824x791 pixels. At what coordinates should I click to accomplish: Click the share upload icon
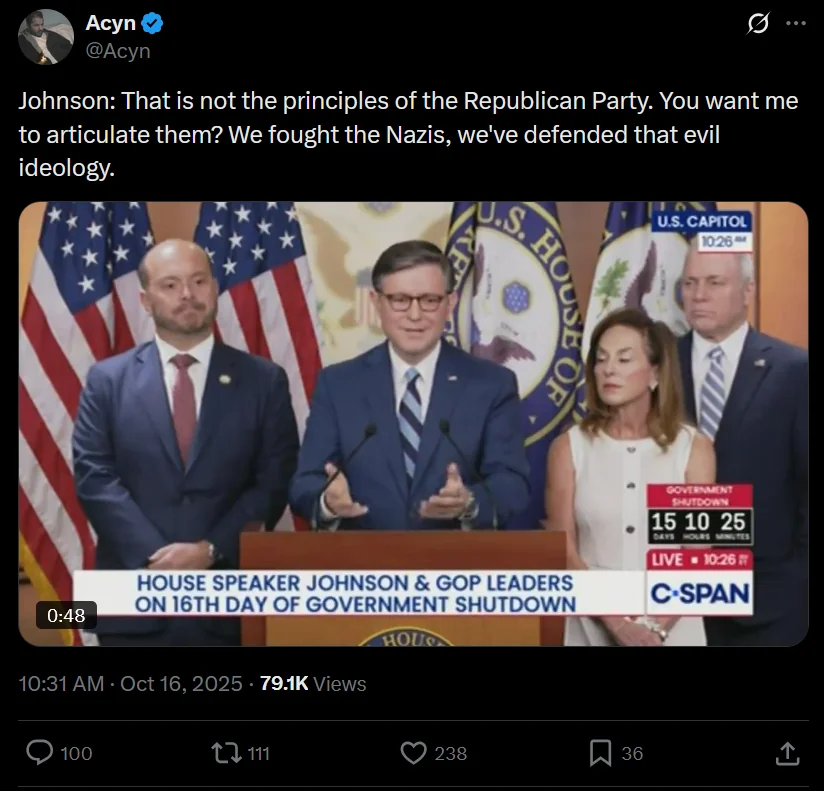point(787,752)
